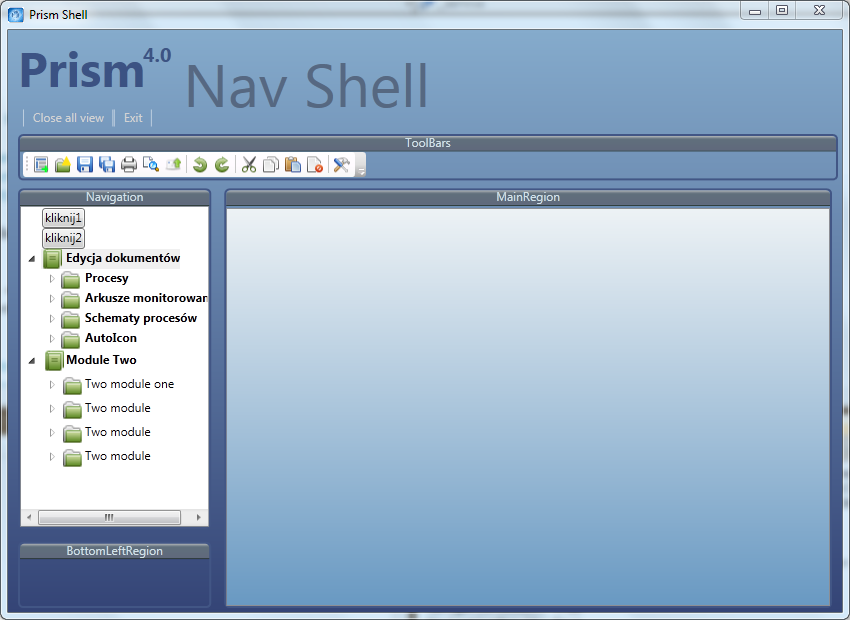The width and height of the screenshot is (850, 620).
Task: Select the Edycja dokumentów tree item
Action: pyautogui.click(x=123, y=258)
